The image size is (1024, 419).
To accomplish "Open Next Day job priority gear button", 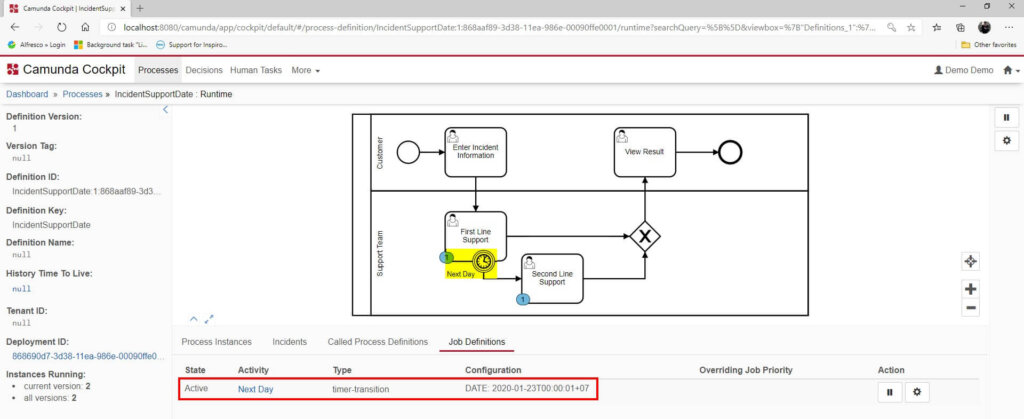I will click(917, 392).
